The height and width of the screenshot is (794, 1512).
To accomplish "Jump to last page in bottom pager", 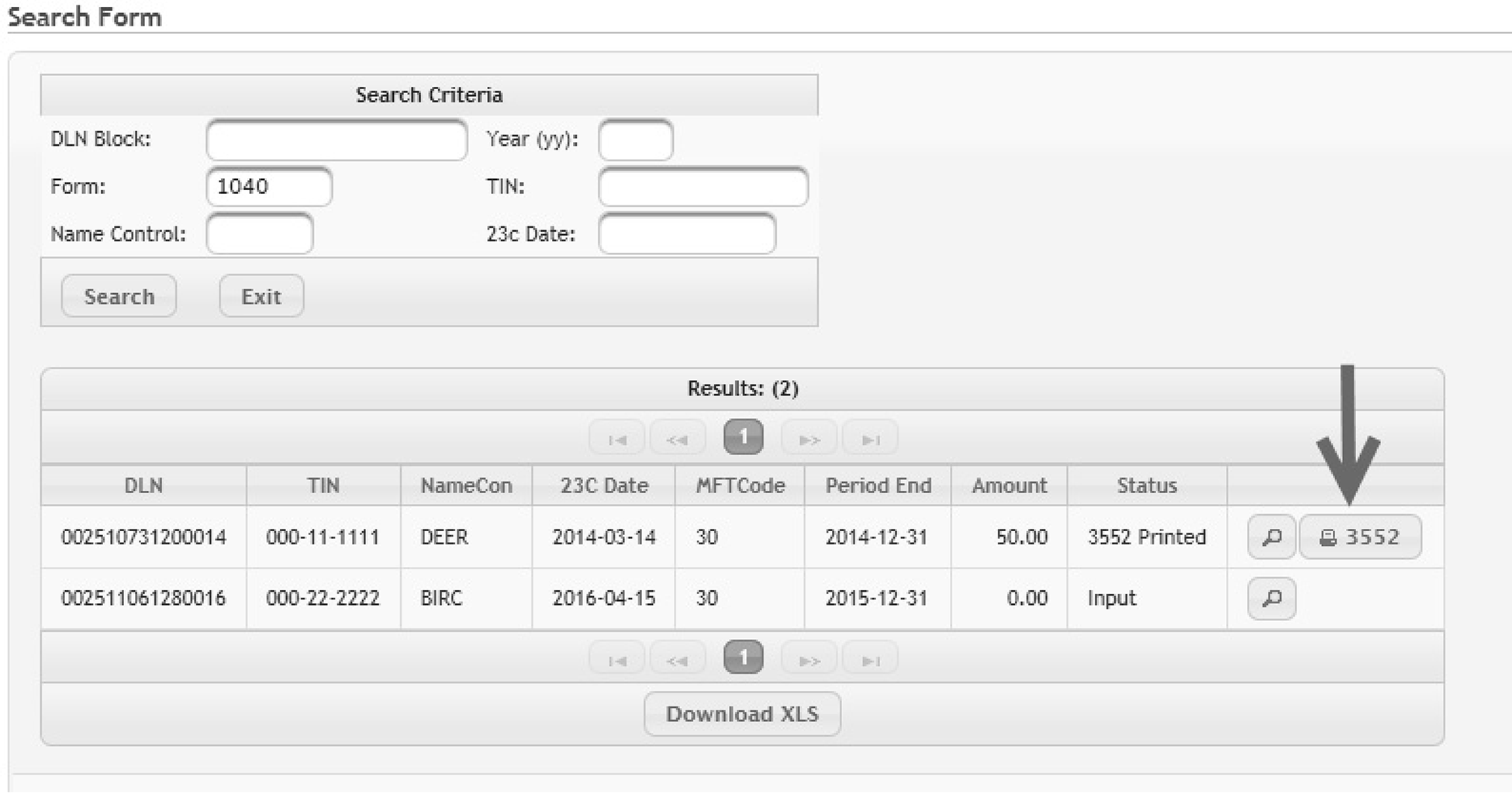I will coord(870,660).
